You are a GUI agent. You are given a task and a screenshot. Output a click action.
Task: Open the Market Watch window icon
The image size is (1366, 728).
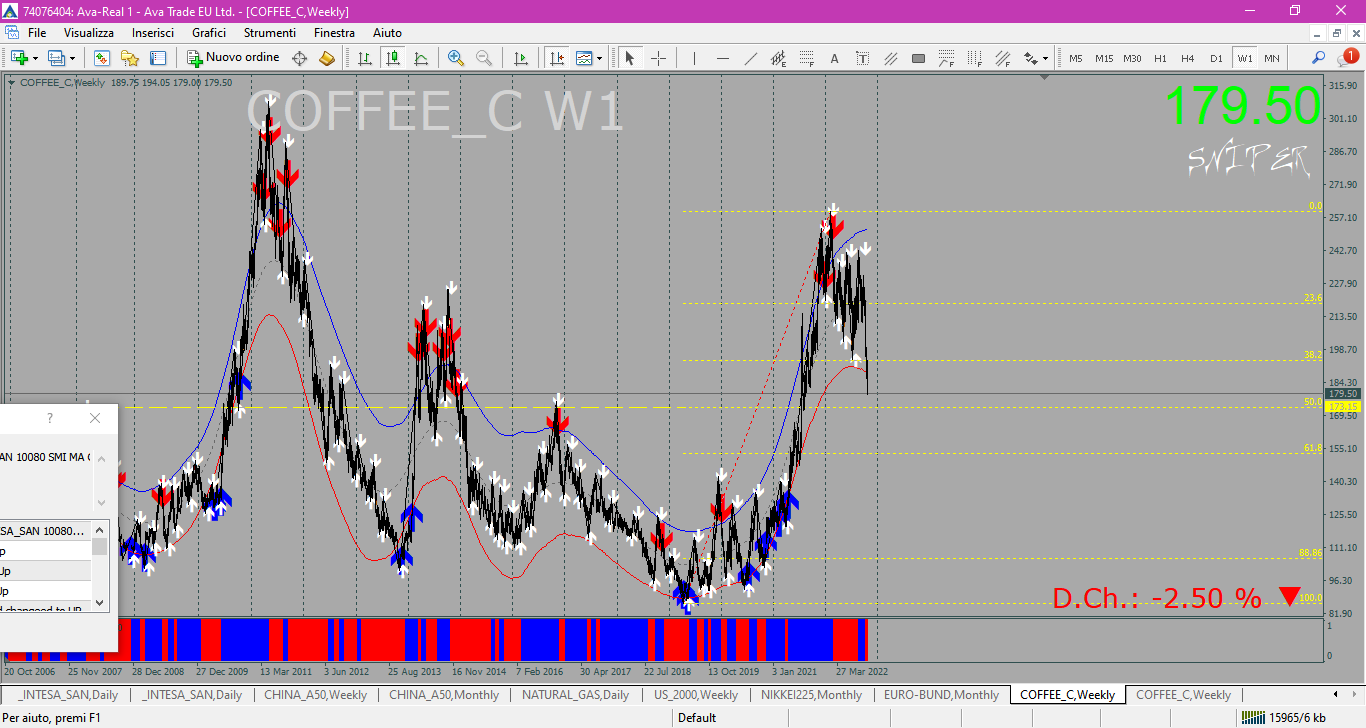[x=102, y=58]
